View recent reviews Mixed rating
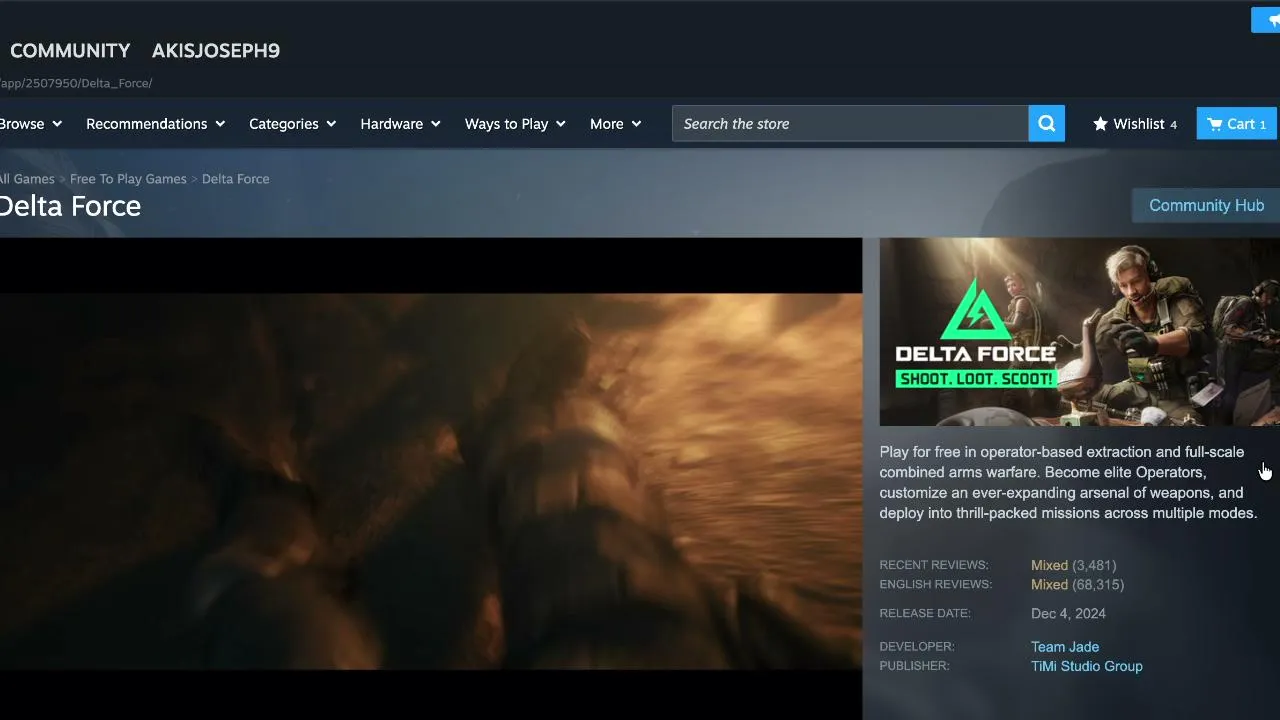 [1049, 565]
